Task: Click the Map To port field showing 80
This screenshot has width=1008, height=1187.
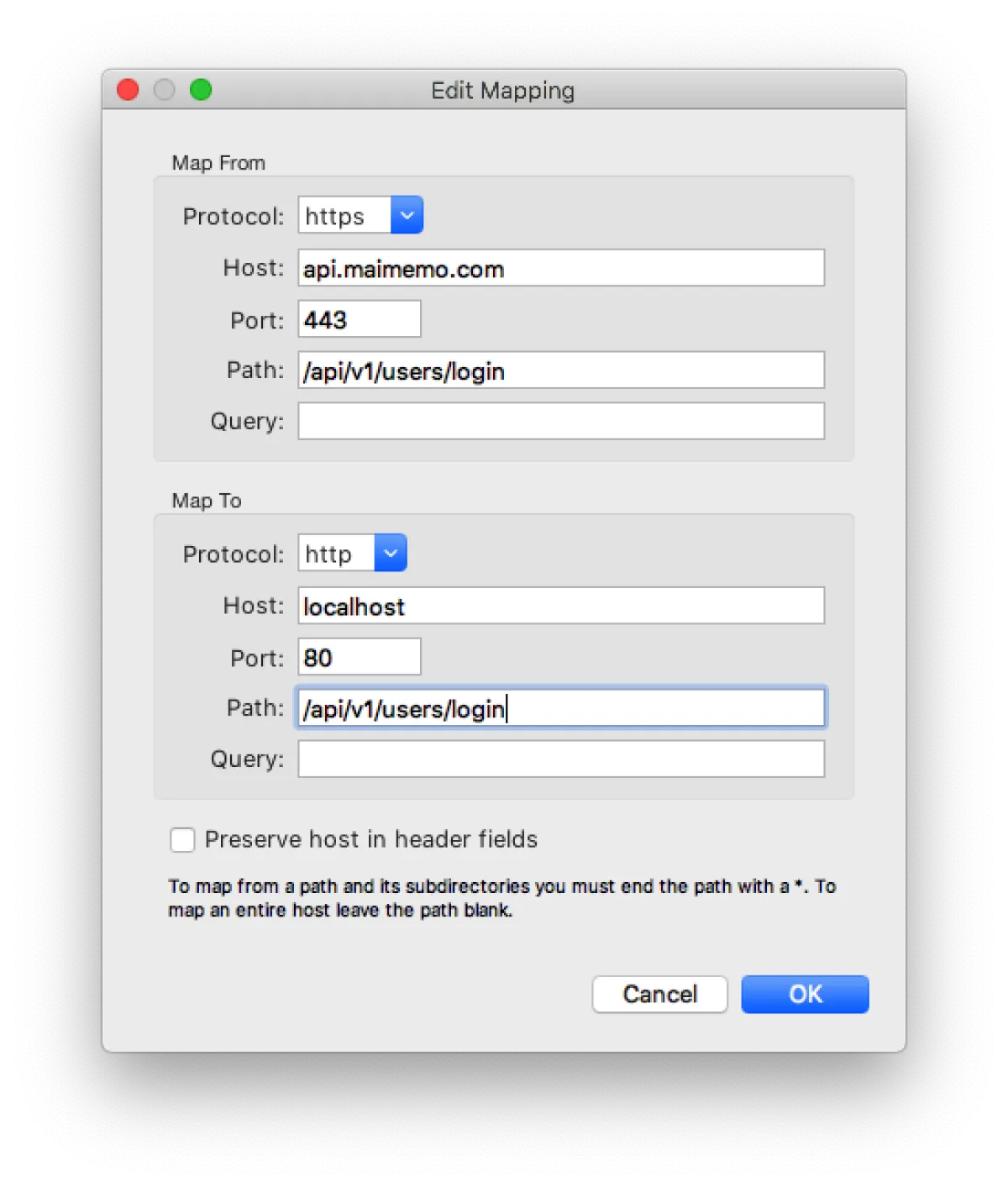Action: 360,657
